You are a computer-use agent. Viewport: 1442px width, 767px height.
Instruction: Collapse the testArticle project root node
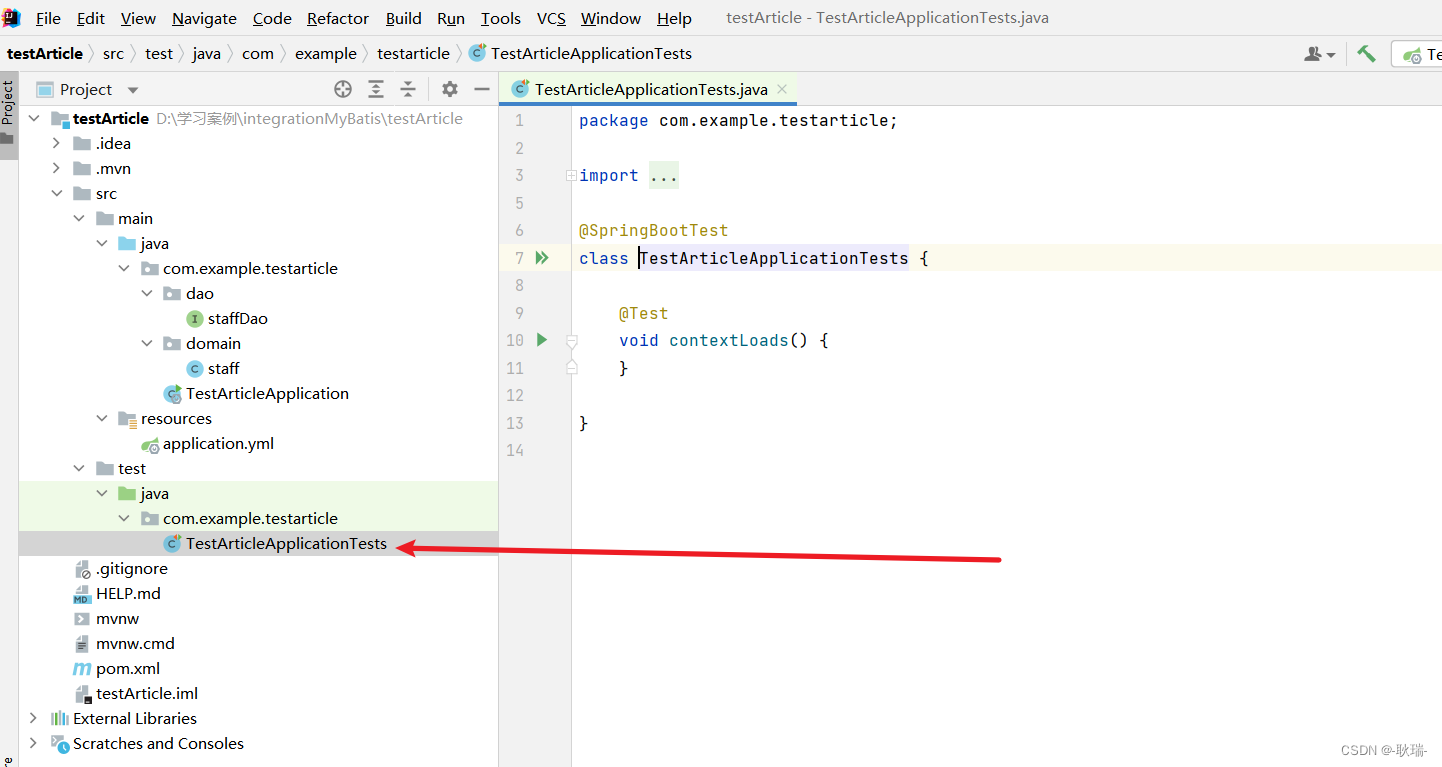(34, 118)
